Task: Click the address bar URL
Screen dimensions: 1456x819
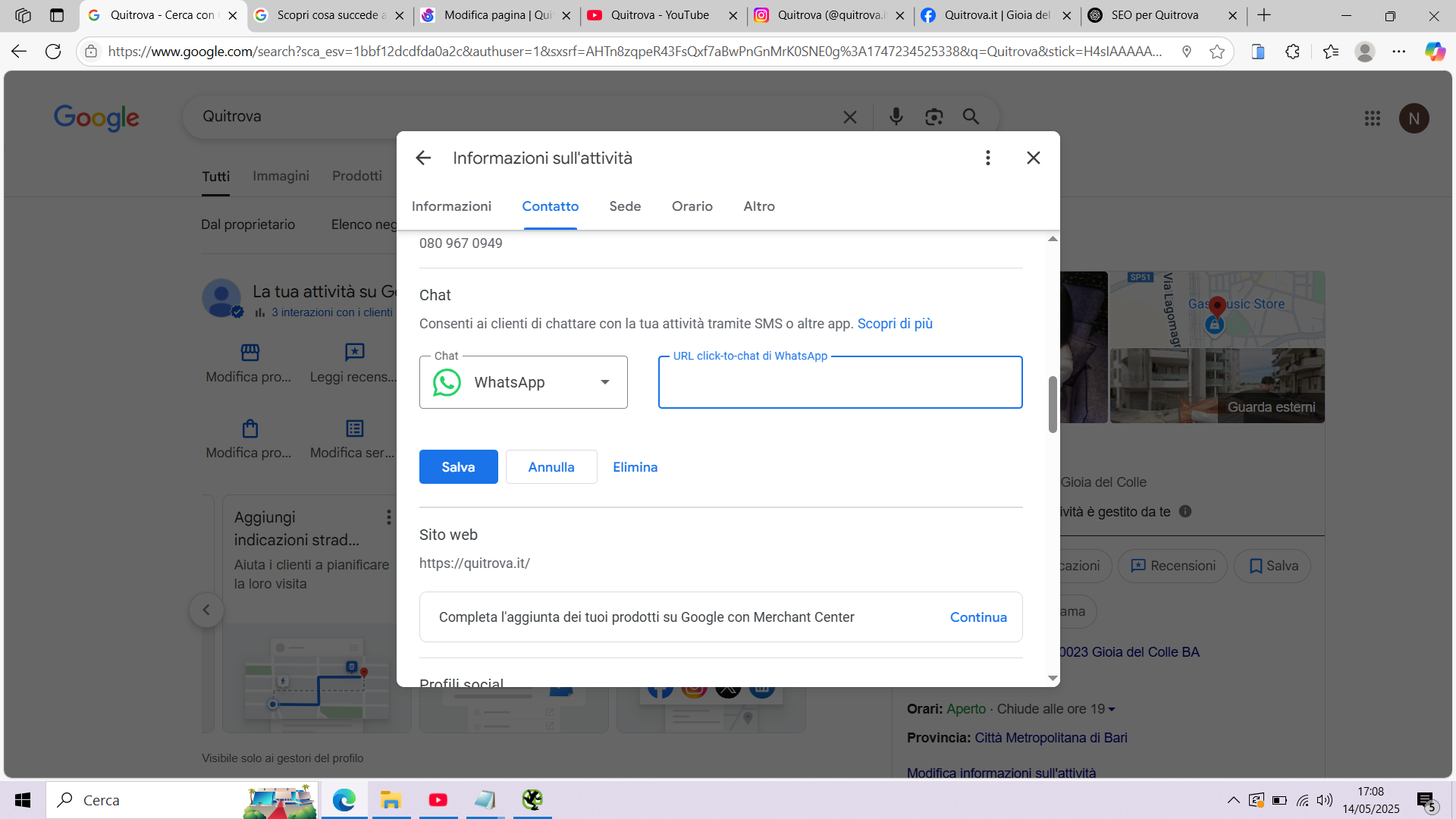Action: click(x=635, y=52)
